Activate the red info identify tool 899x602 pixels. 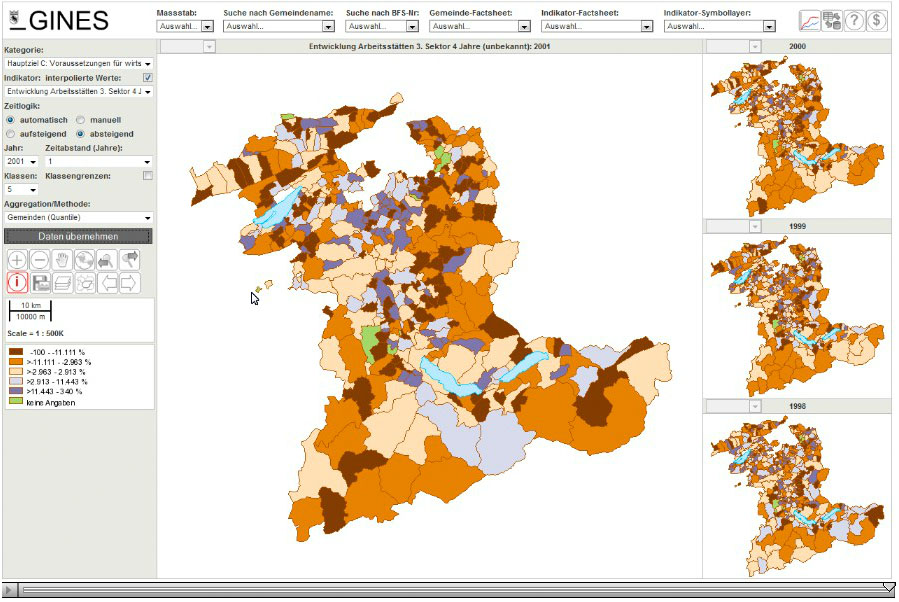tap(17, 283)
